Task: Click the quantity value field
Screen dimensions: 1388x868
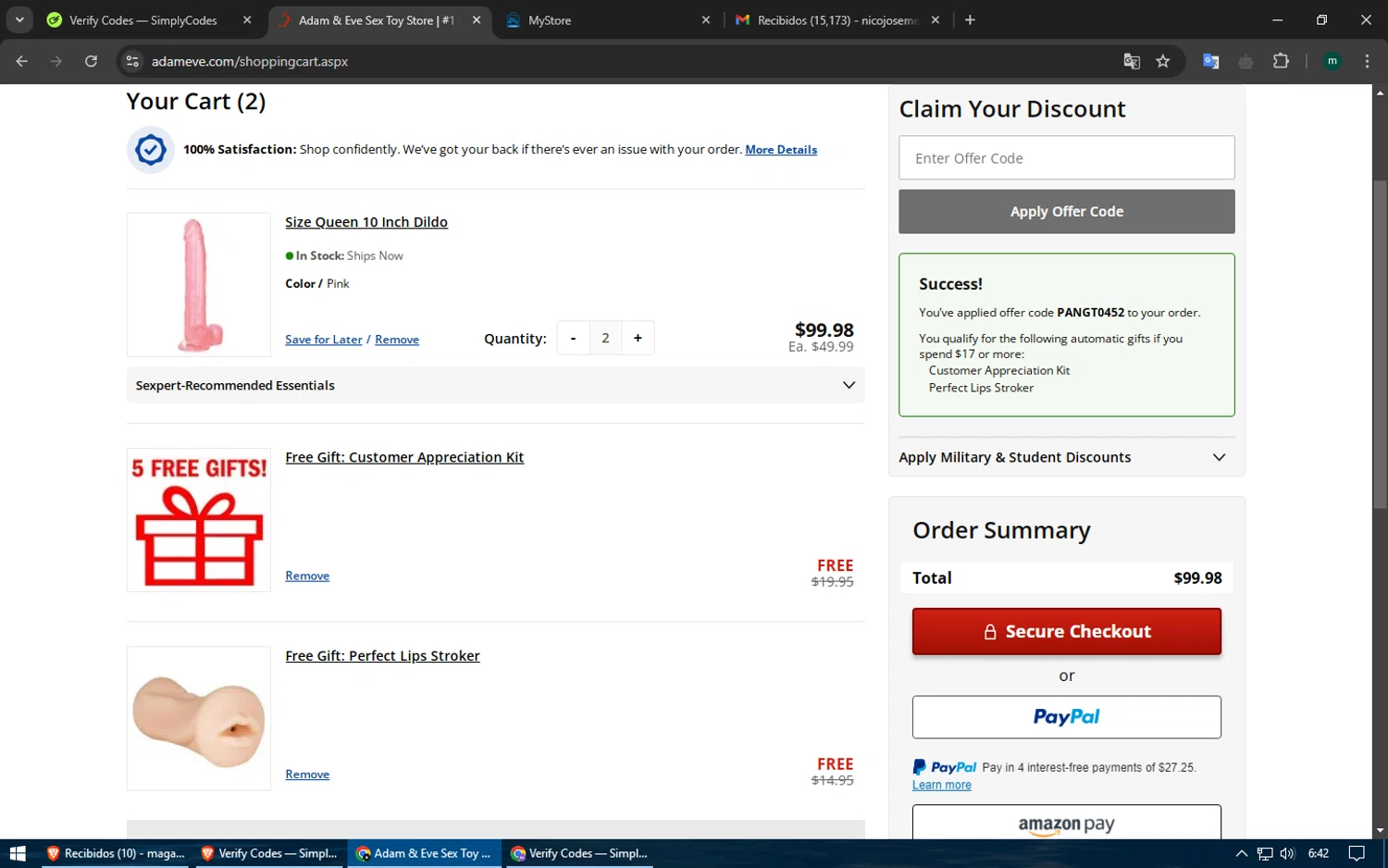Action: 605,338
